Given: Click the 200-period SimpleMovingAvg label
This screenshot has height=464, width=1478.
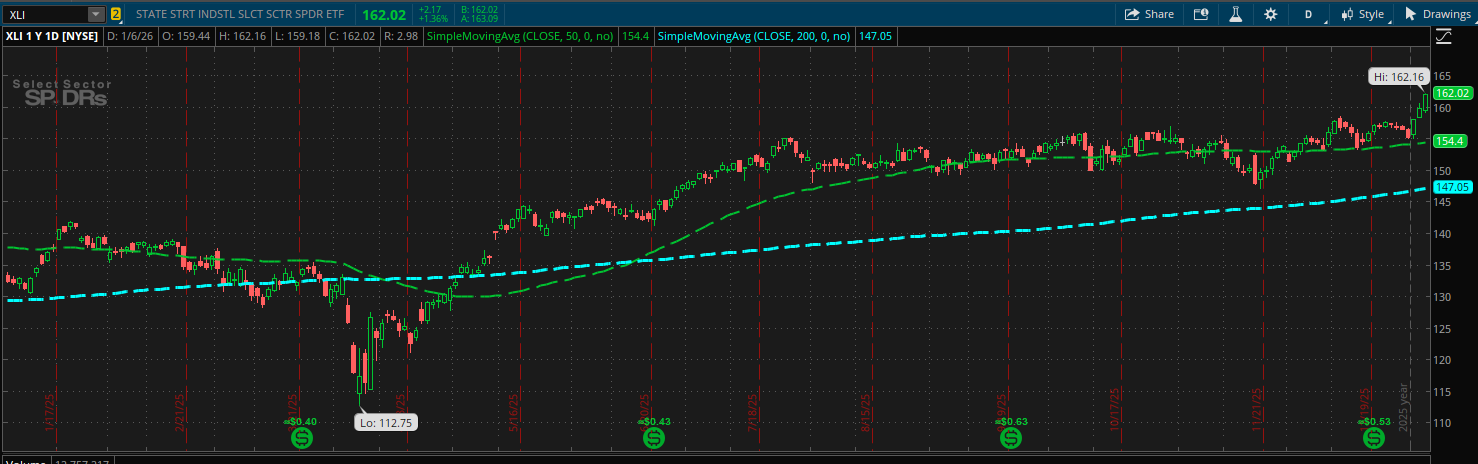Looking at the screenshot, I should [x=755, y=36].
